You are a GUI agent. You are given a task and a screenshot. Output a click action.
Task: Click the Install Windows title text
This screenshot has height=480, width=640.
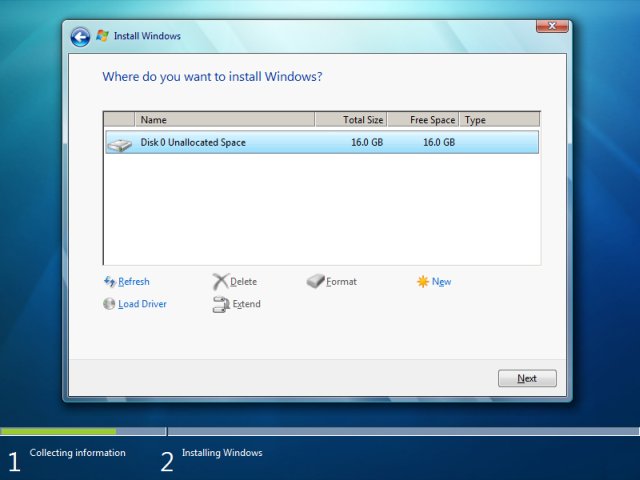pos(147,36)
